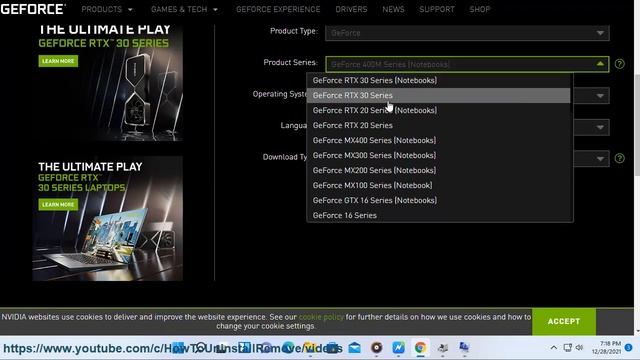Viewport: 640px width, 360px height.
Task: Select GeForce GTX 16 Series (Notebooks)
Action: point(439,200)
